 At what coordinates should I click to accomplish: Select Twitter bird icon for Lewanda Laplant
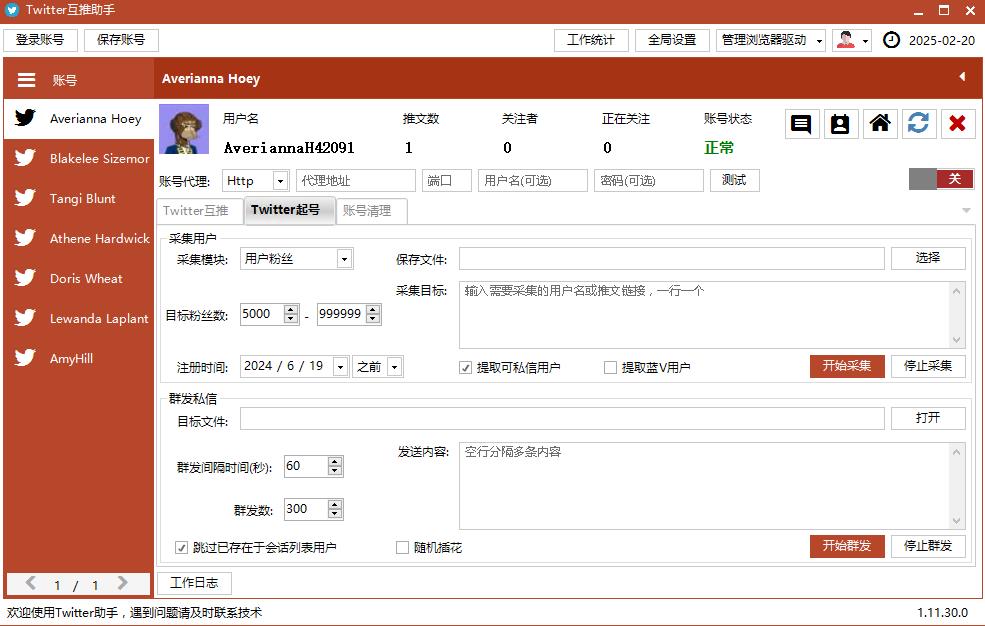pyautogui.click(x=25, y=318)
